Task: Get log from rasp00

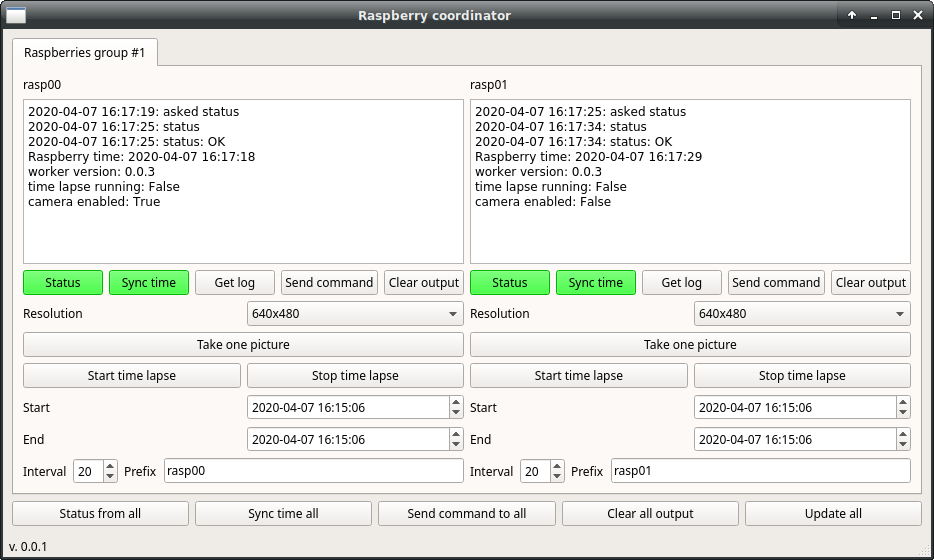Action: point(235,282)
